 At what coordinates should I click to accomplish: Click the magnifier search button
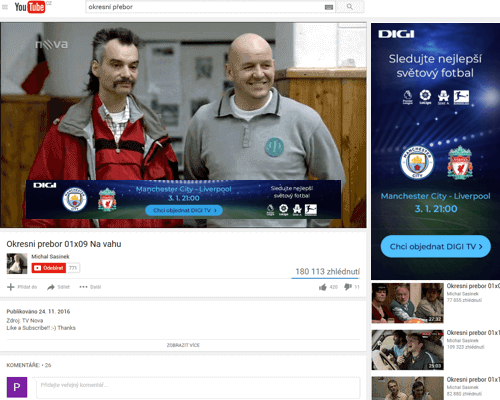pos(350,7)
